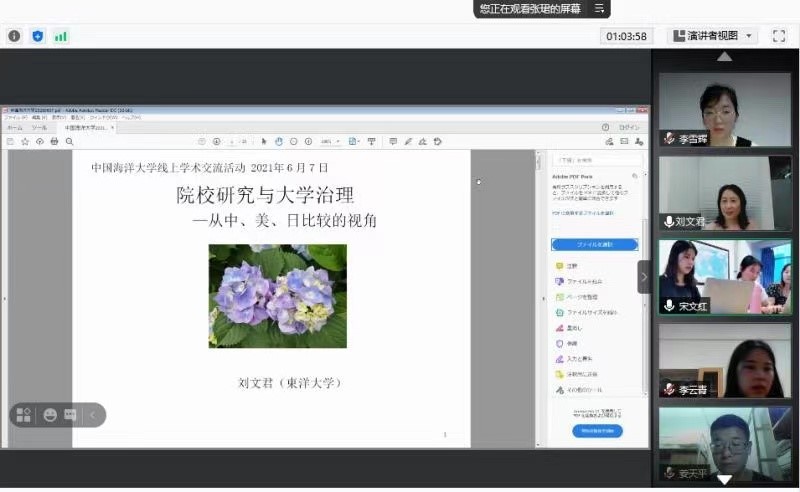The width and height of the screenshot is (800, 492).
Task: Click the search magnifier in Acrobat toolbar
Action: point(70,142)
